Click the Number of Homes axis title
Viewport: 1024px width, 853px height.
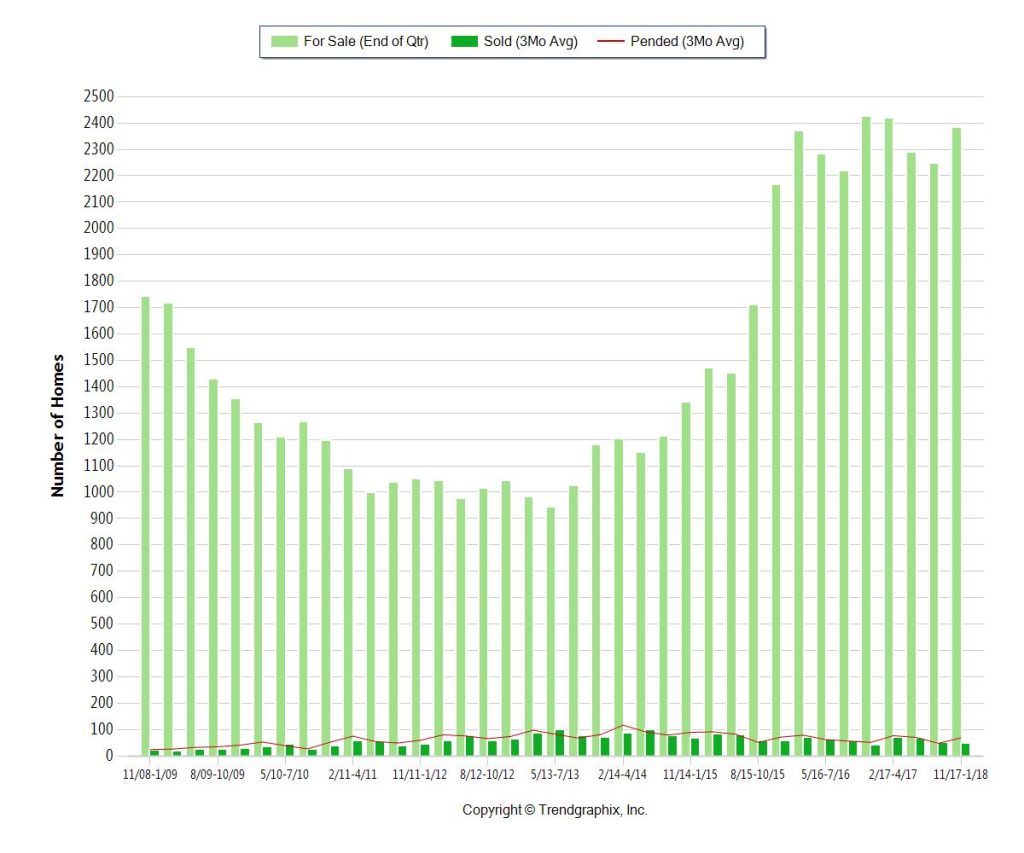pyautogui.click(x=57, y=426)
